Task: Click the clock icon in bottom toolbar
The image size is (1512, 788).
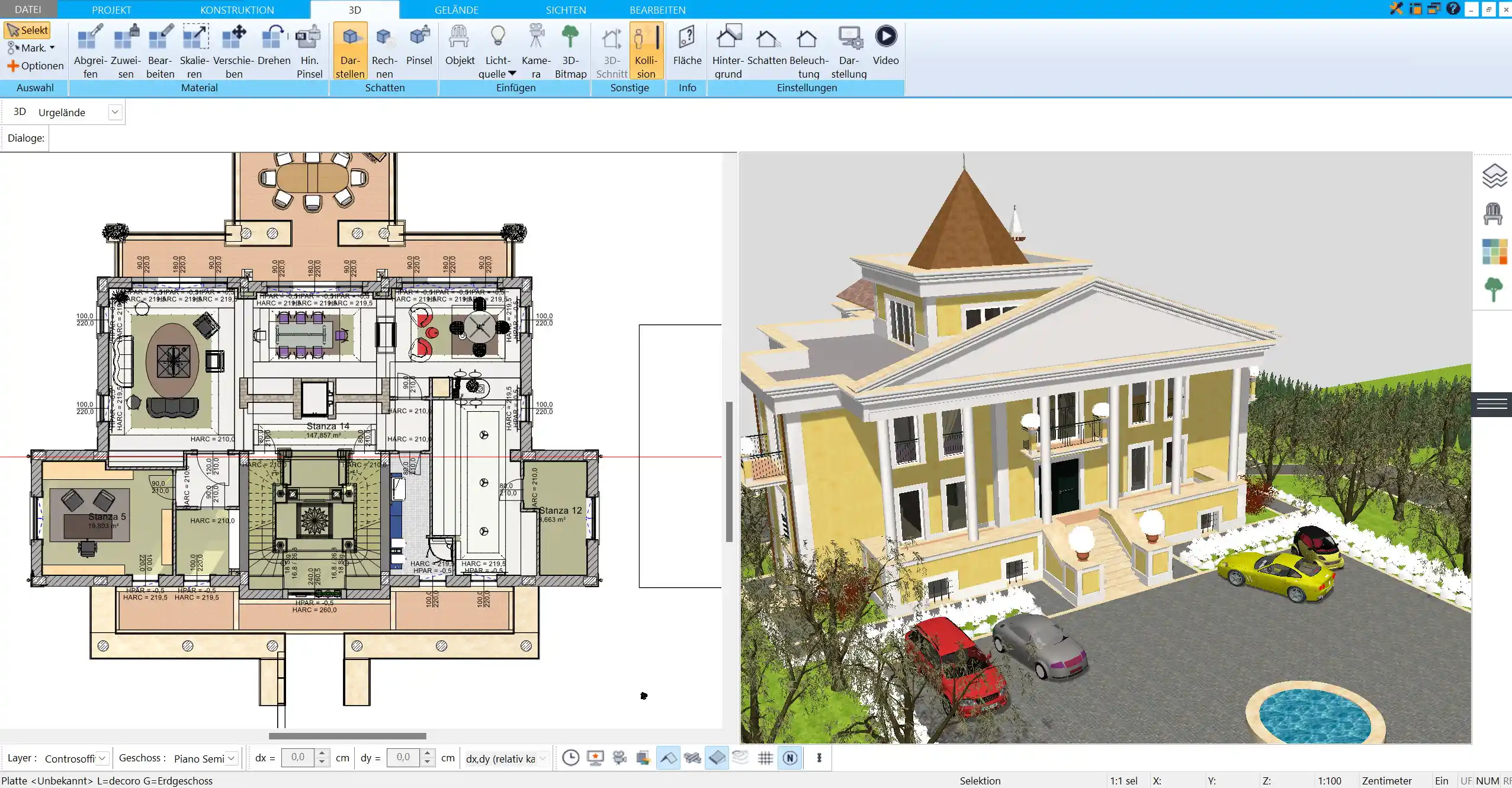Action: pos(570,758)
